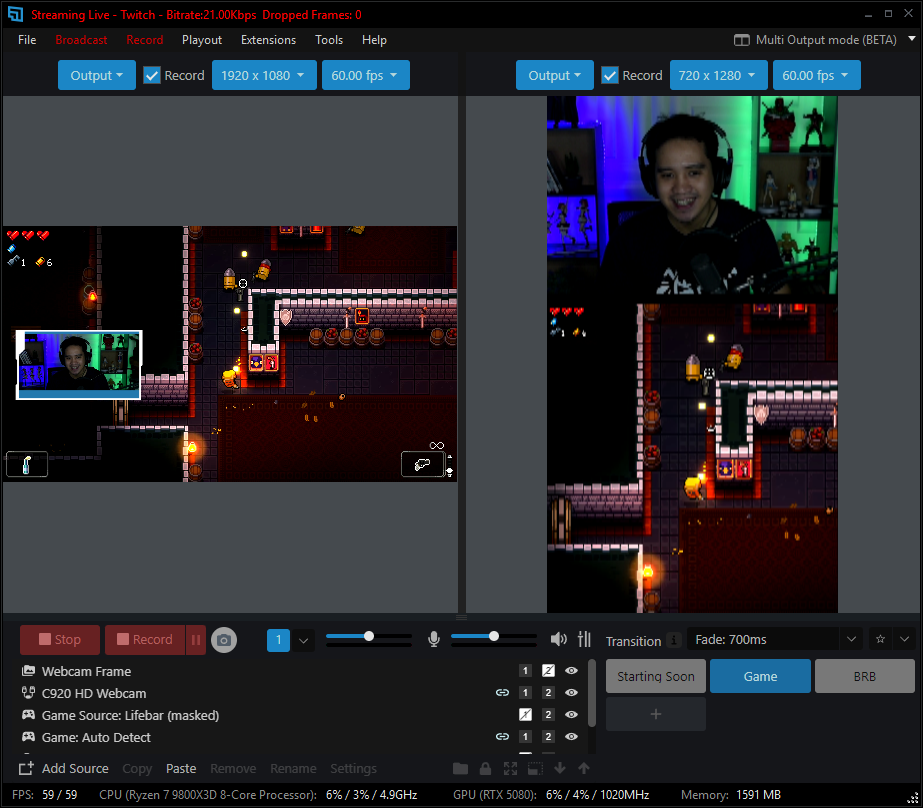Open the right 60.00 fps dropdown
This screenshot has height=808, width=923.
(x=816, y=75)
